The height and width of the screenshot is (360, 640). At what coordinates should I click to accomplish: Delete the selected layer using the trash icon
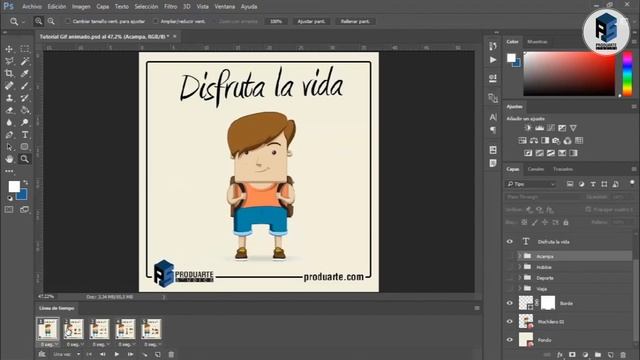(623, 355)
